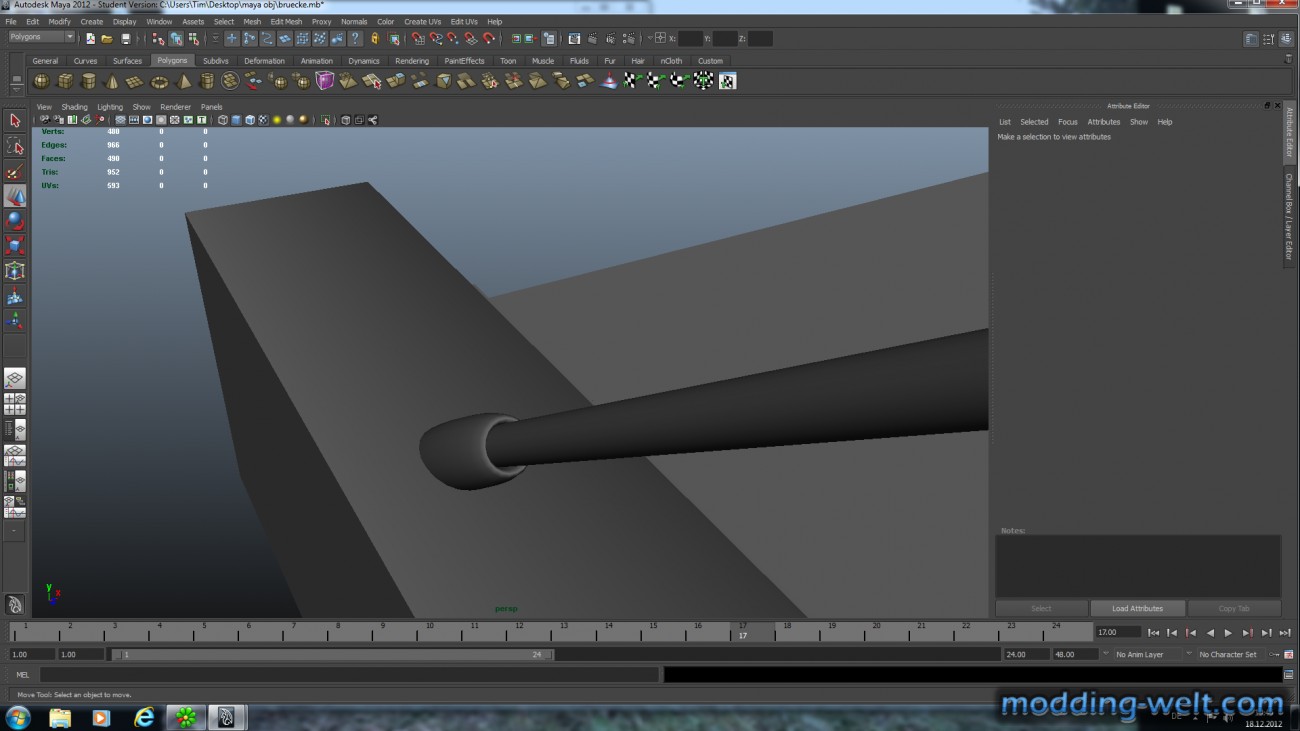
Task: Create a polygon cylinder from the shelf
Action: click(88, 81)
